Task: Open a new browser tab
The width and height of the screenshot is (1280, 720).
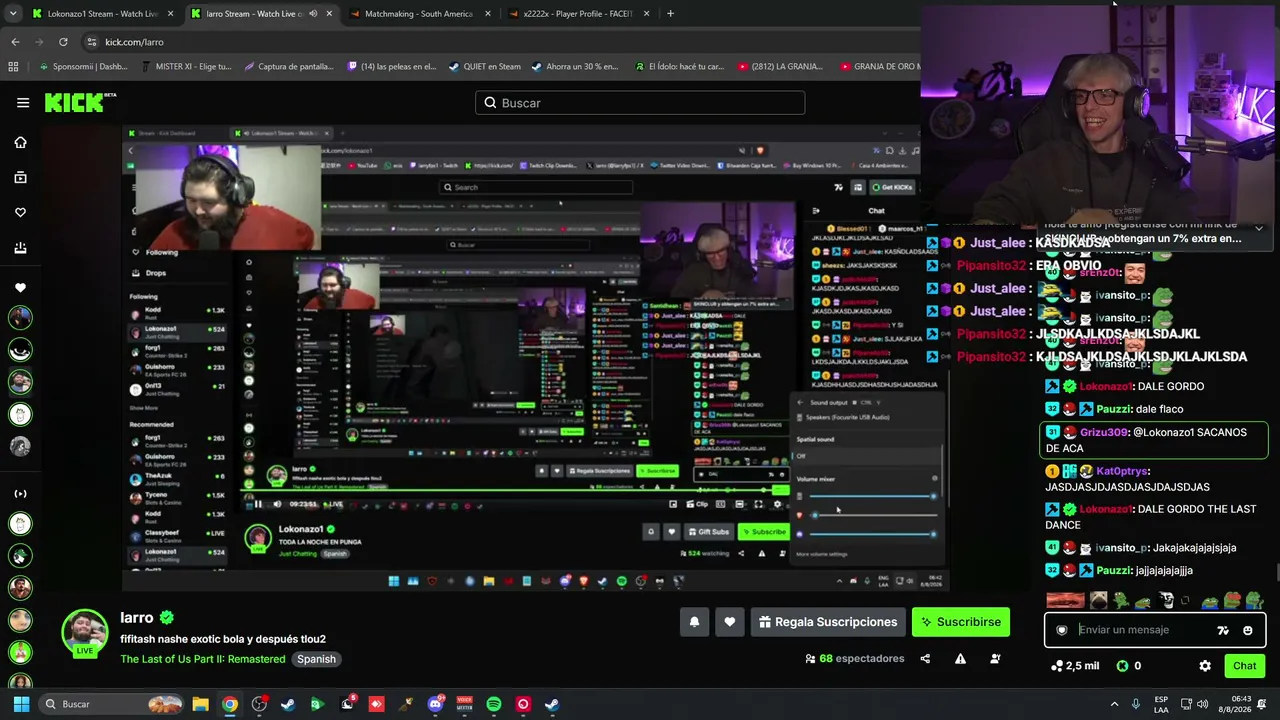Action: coord(670,14)
